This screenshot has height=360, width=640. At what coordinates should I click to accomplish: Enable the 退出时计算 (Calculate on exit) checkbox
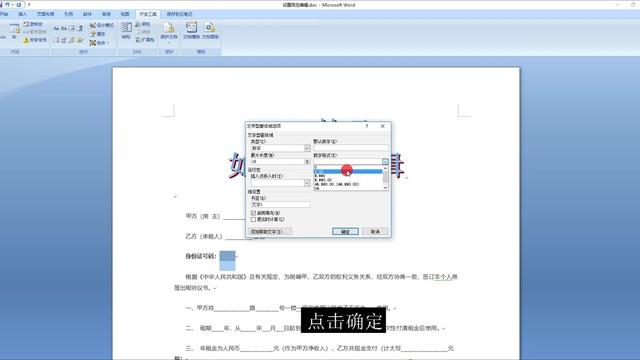253,220
